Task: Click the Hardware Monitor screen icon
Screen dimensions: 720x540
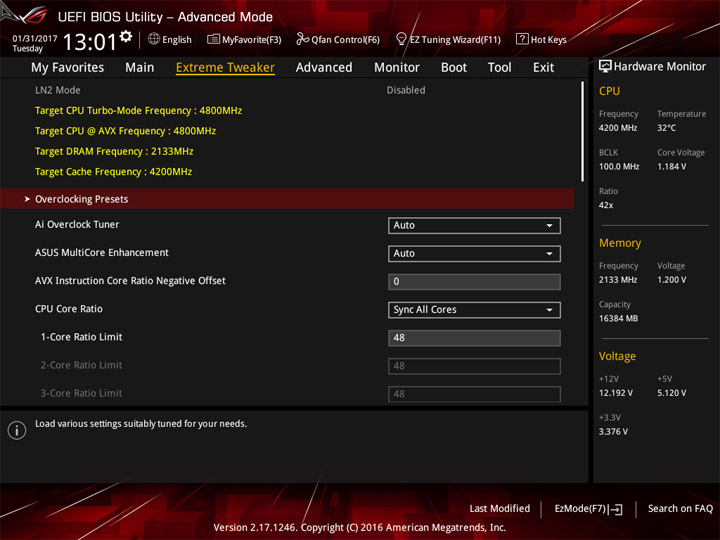Action: (605, 67)
